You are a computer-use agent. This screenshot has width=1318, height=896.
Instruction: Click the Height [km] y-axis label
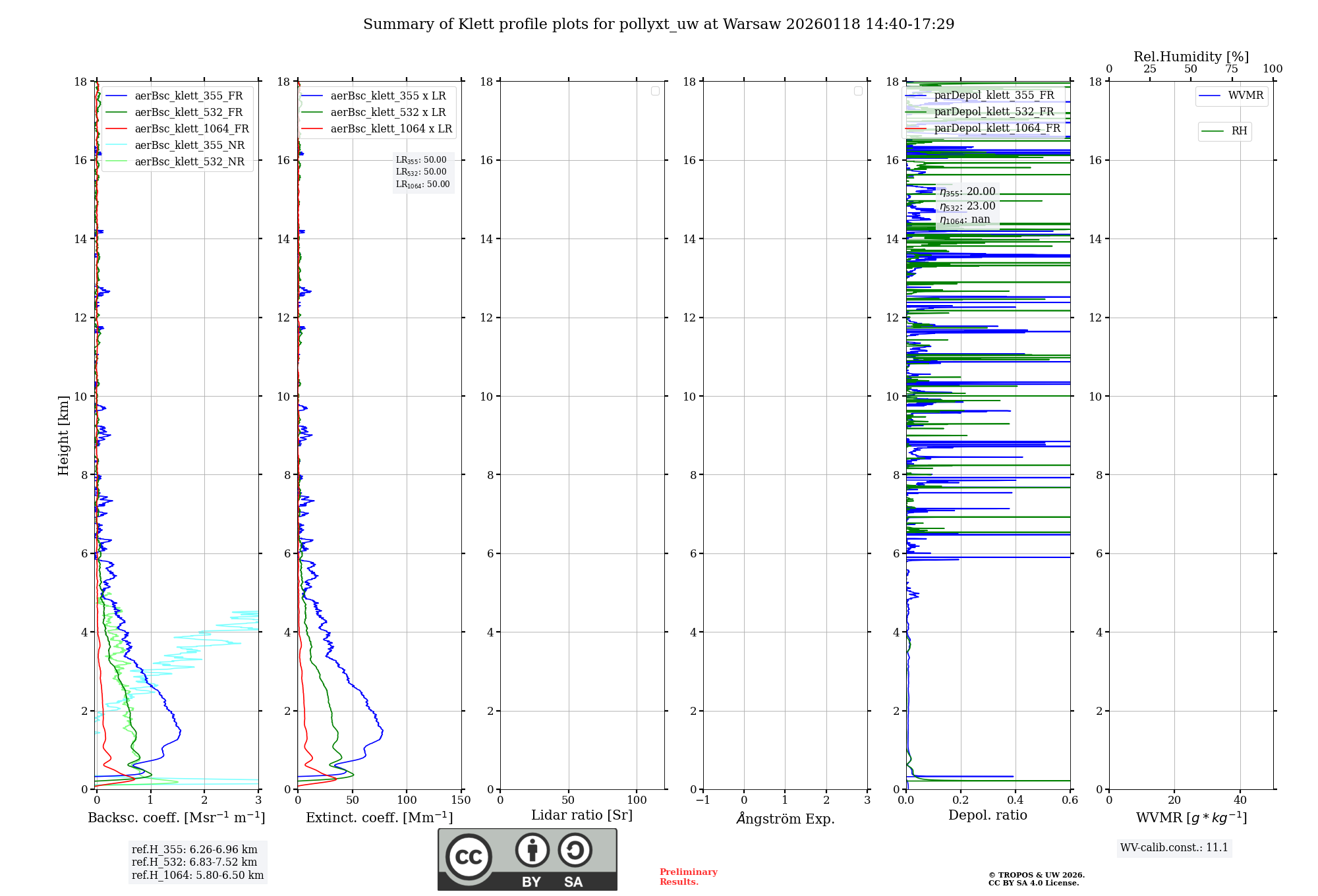(x=63, y=435)
